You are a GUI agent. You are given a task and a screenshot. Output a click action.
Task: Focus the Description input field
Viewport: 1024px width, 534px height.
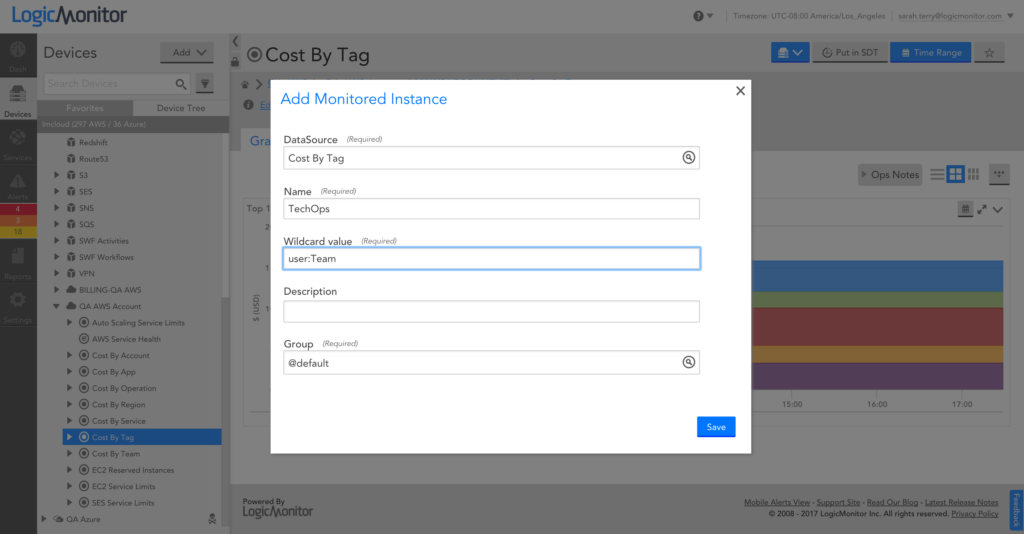tap(491, 311)
